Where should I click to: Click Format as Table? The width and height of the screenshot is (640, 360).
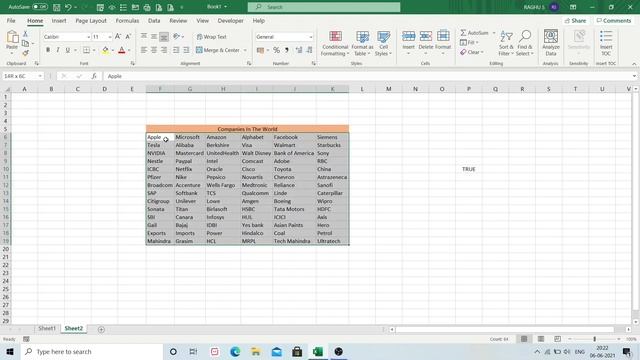(x=362, y=43)
